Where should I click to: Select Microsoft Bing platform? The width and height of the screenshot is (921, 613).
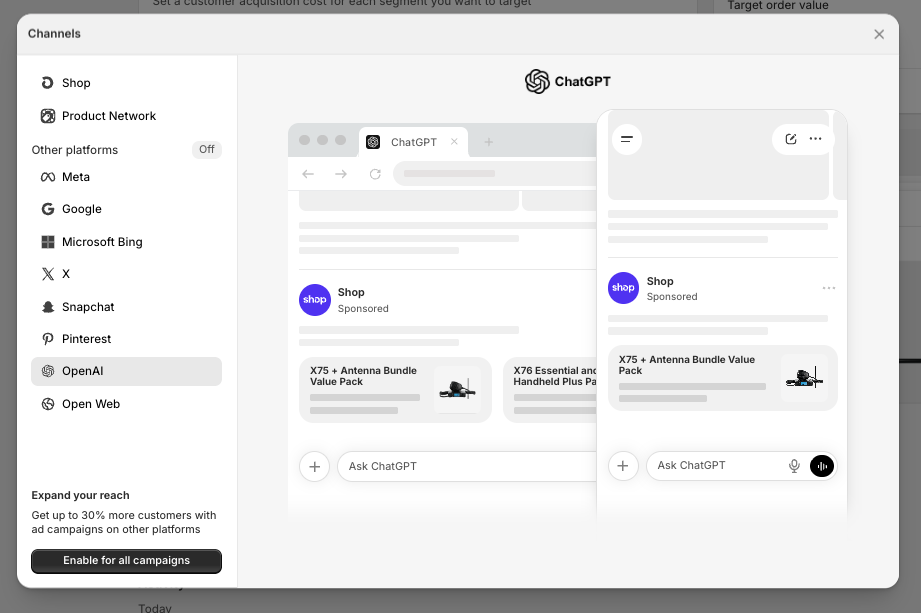point(126,242)
